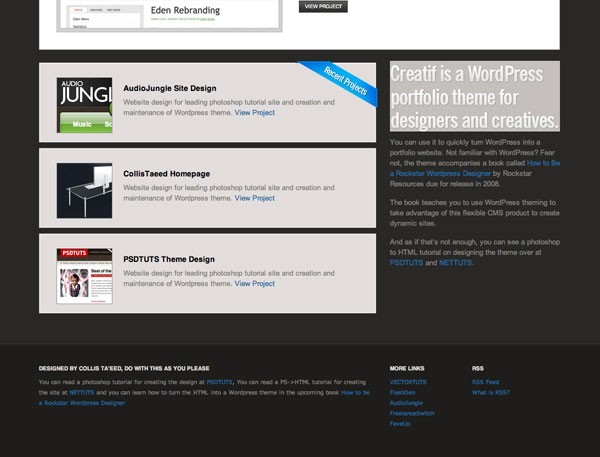Click the Eden Rebranding title text
Viewport: 600px width, 457px height.
[x=185, y=10]
